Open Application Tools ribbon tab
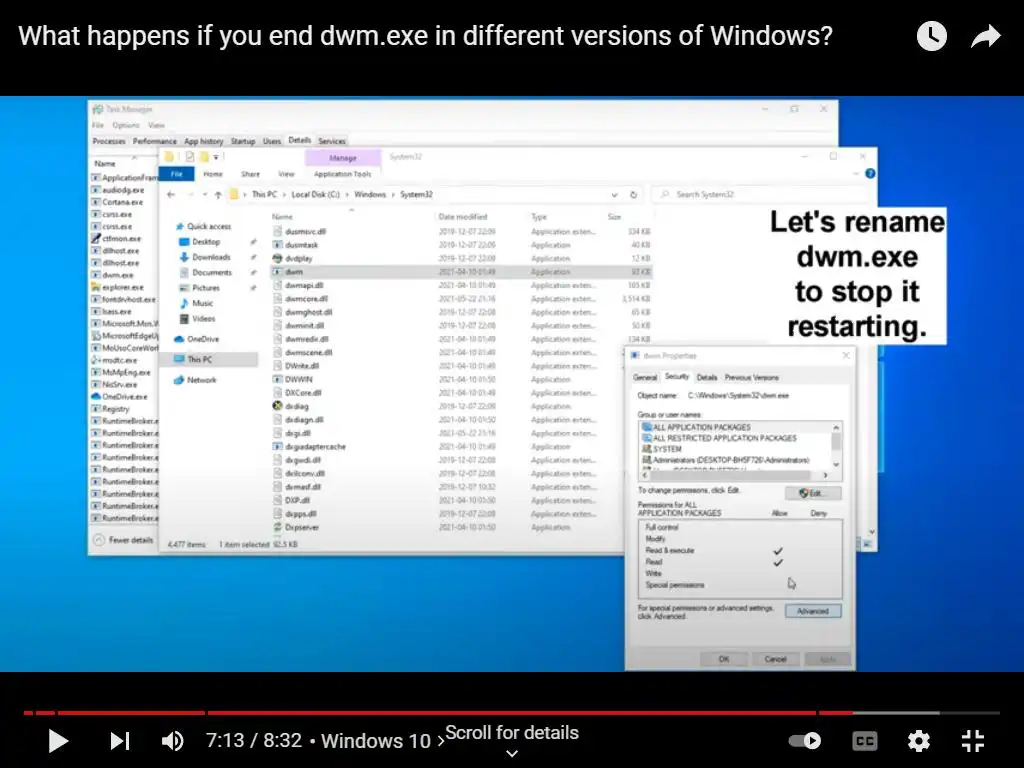This screenshot has width=1024, height=768. pos(342,174)
